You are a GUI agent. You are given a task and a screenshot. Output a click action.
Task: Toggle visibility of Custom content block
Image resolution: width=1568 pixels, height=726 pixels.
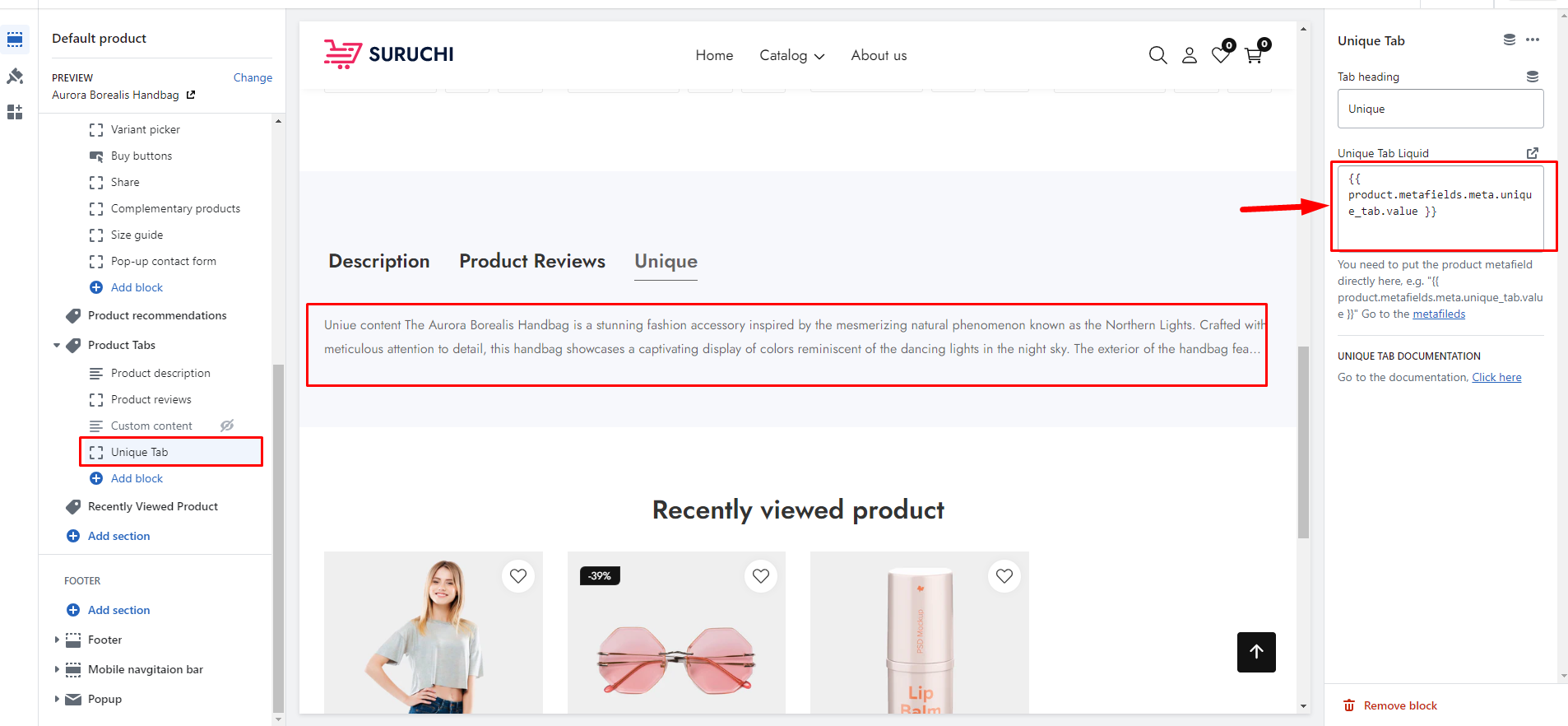(x=227, y=426)
